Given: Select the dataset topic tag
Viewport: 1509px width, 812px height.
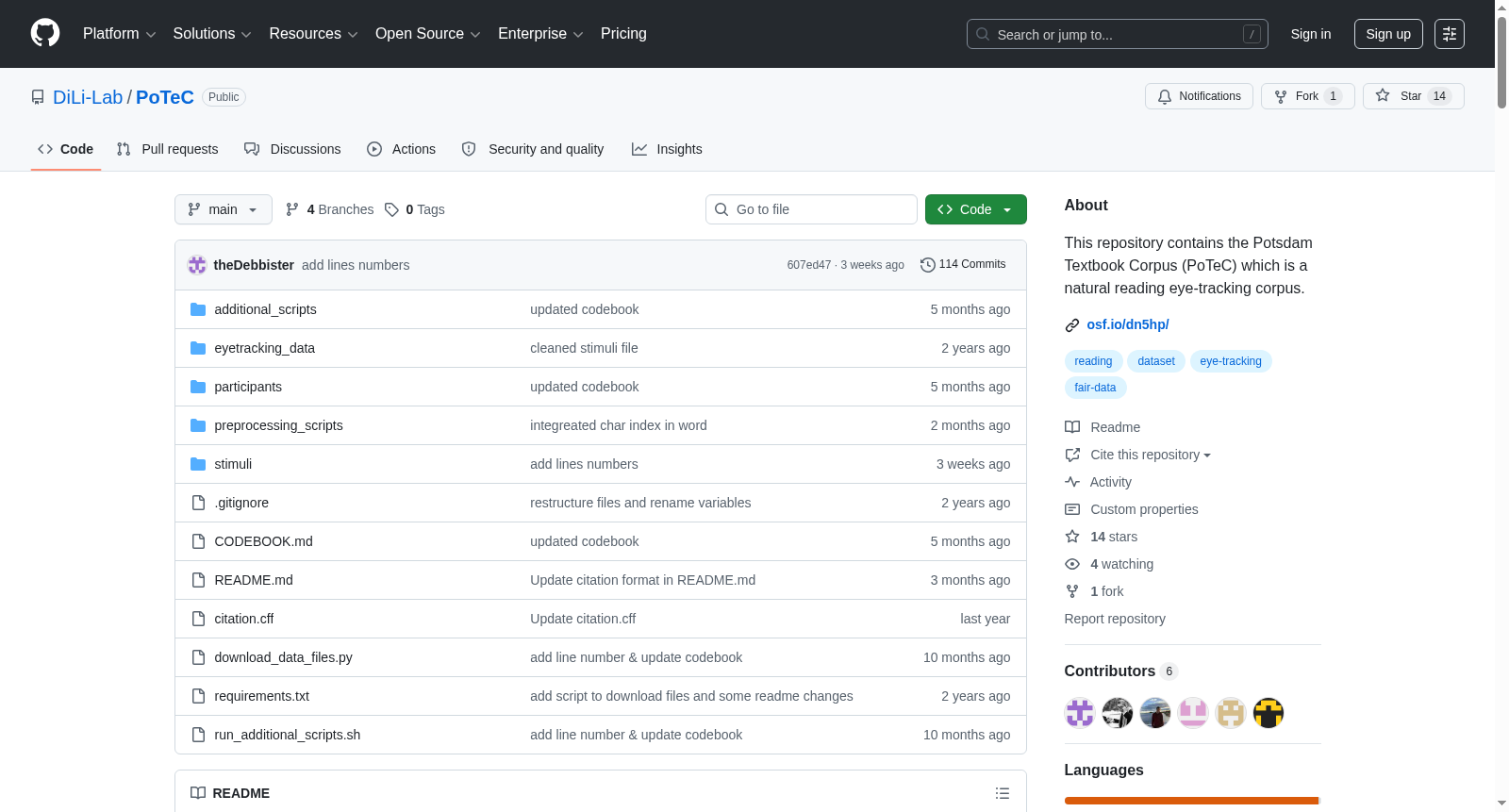Looking at the screenshot, I should [x=1156, y=361].
